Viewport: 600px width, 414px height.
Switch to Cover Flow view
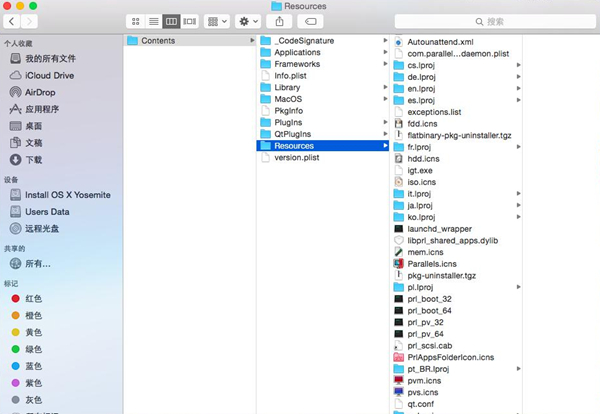(x=189, y=21)
